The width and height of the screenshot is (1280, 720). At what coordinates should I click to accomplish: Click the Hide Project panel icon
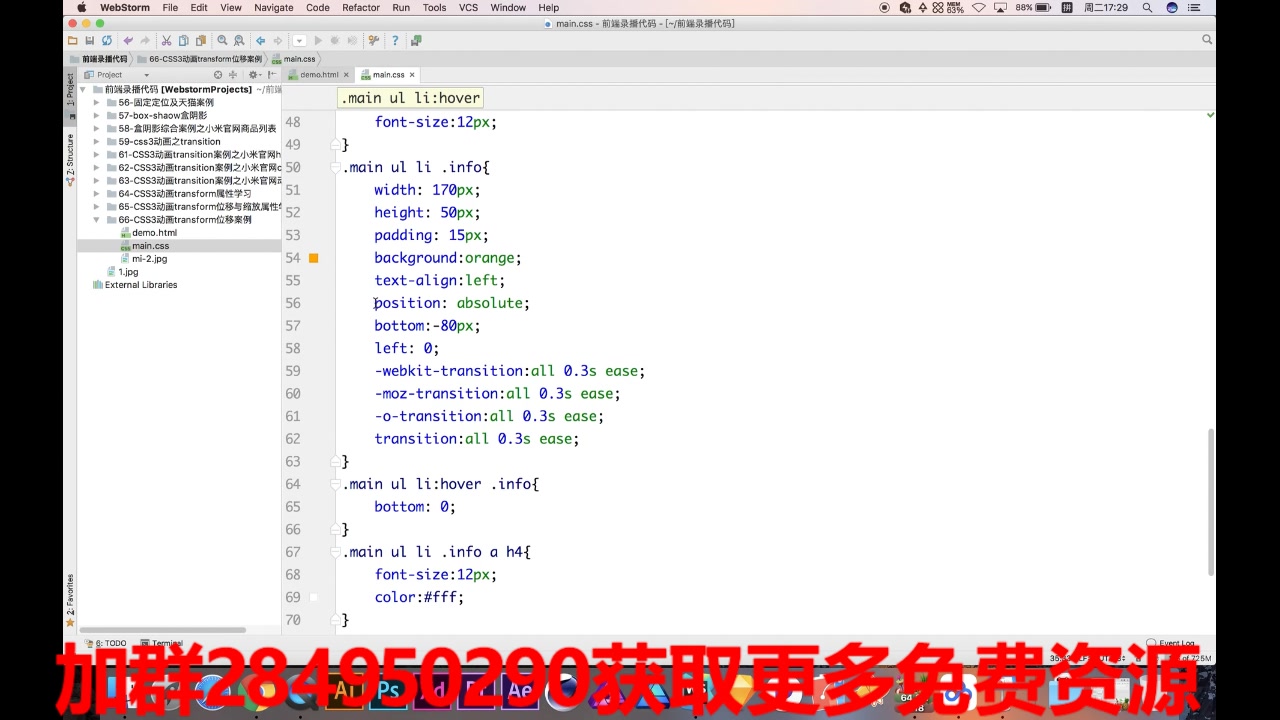(271, 75)
